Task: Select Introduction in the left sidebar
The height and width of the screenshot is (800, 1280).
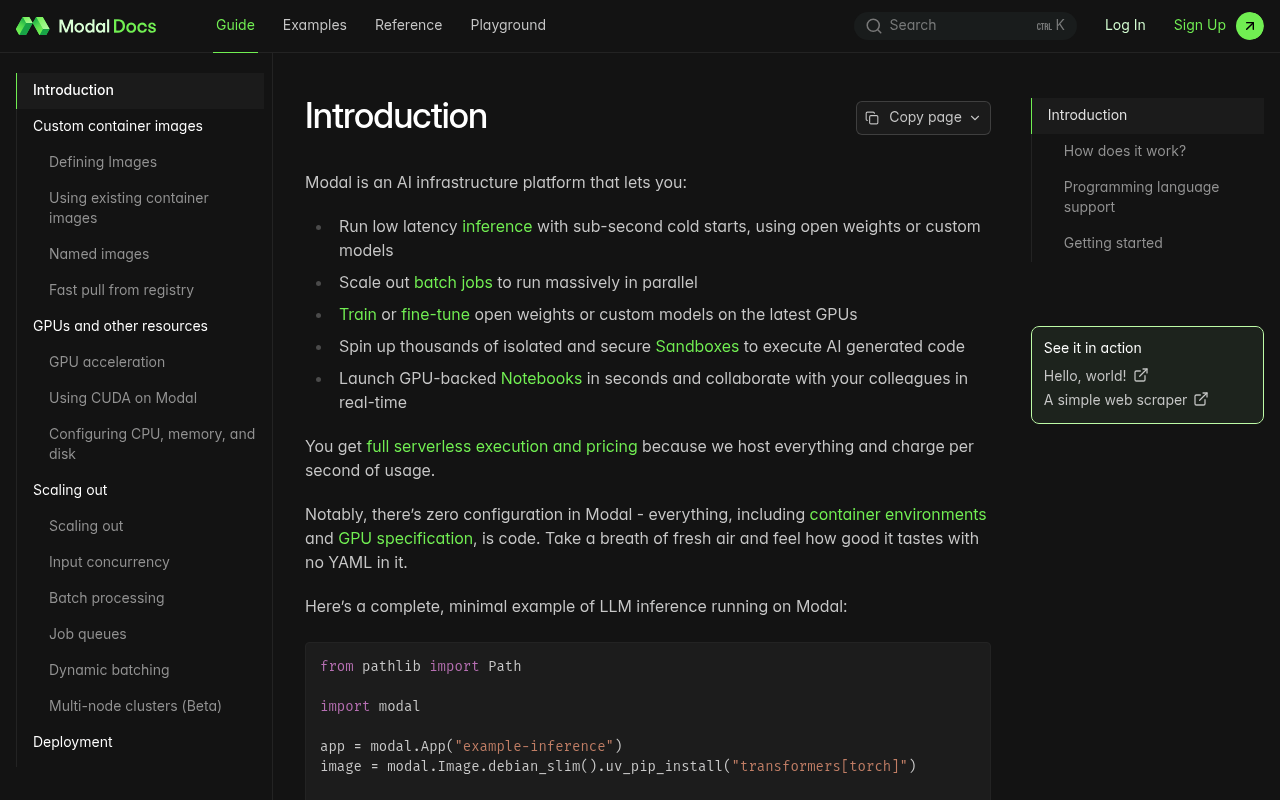Action: (140, 90)
